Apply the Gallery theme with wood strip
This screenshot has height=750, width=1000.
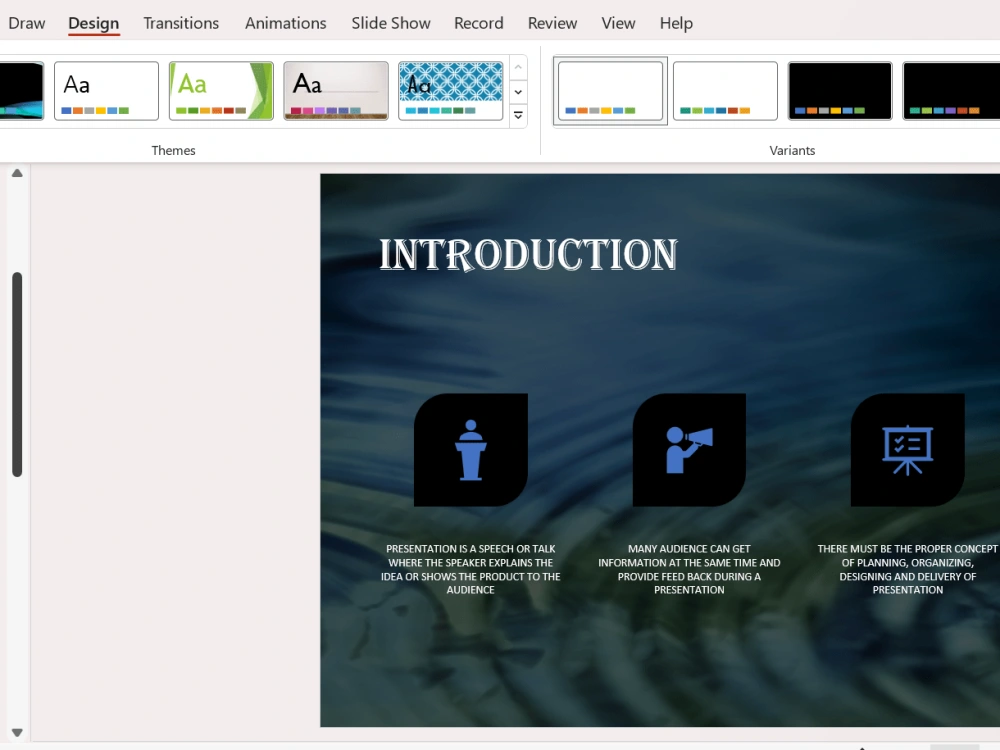[336, 91]
